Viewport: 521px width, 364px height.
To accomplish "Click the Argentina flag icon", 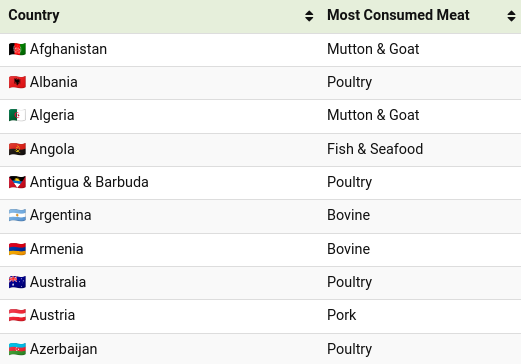I will pos(17,215).
